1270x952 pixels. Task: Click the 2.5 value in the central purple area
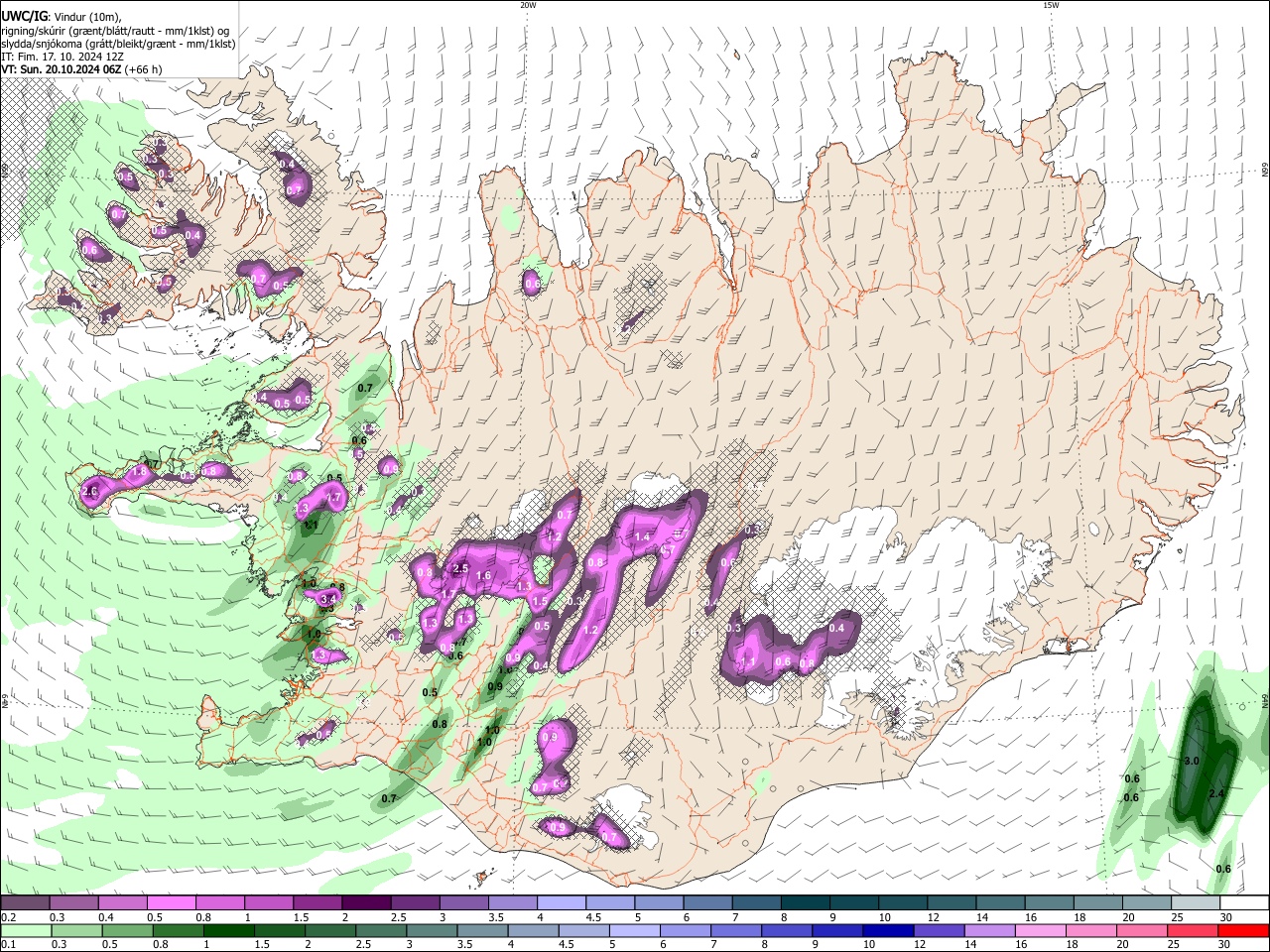click(x=460, y=568)
